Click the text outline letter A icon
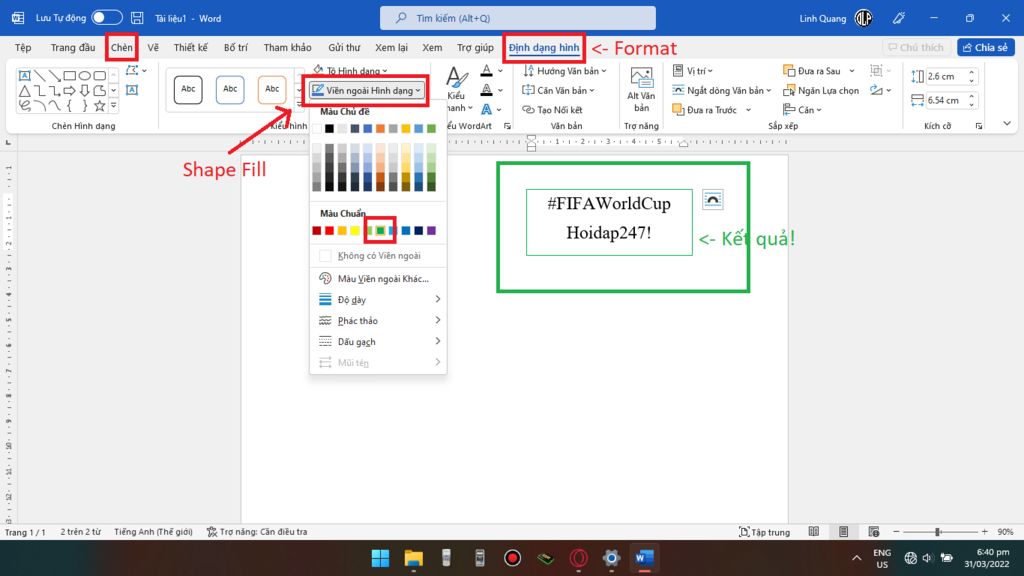The width and height of the screenshot is (1024, 576). click(x=487, y=90)
